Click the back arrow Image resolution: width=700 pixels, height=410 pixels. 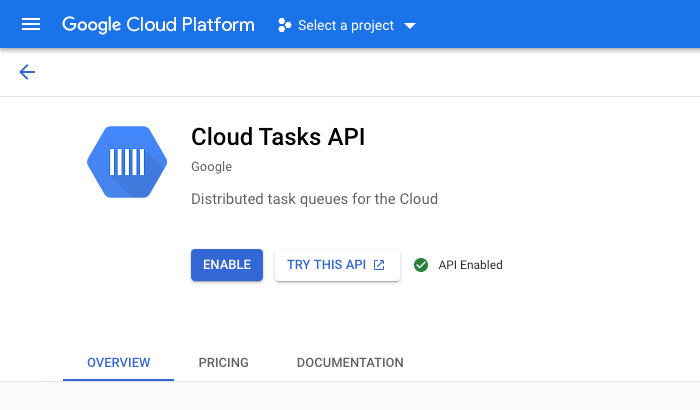click(x=27, y=72)
